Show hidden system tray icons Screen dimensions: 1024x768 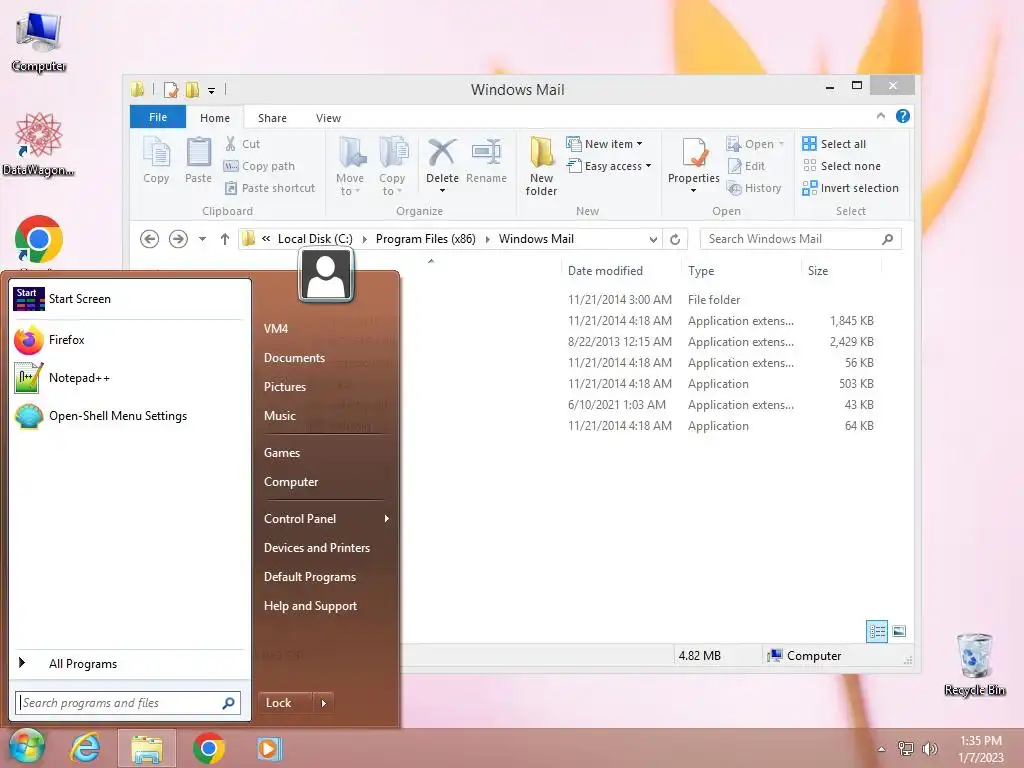882,748
